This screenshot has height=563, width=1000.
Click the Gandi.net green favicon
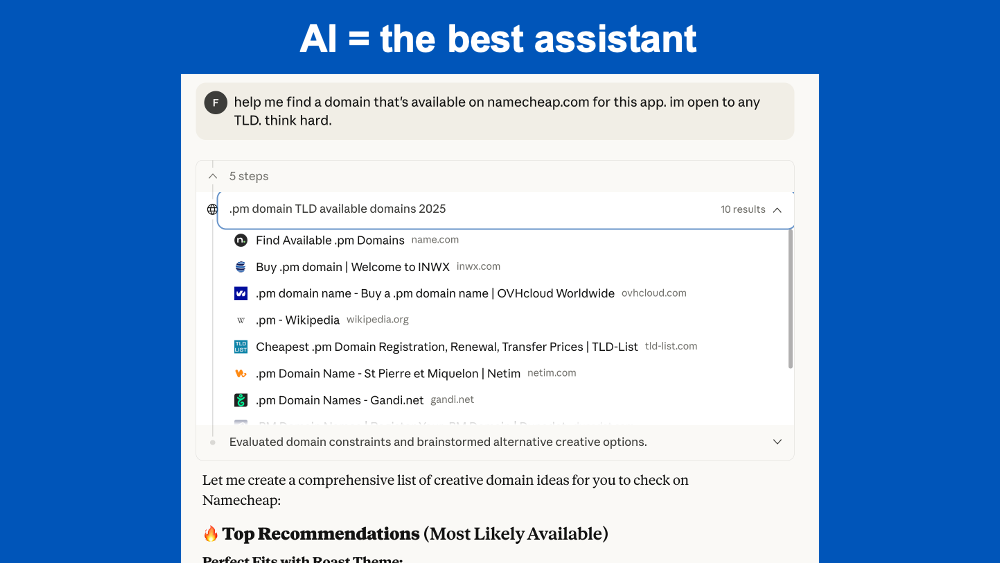pos(240,400)
